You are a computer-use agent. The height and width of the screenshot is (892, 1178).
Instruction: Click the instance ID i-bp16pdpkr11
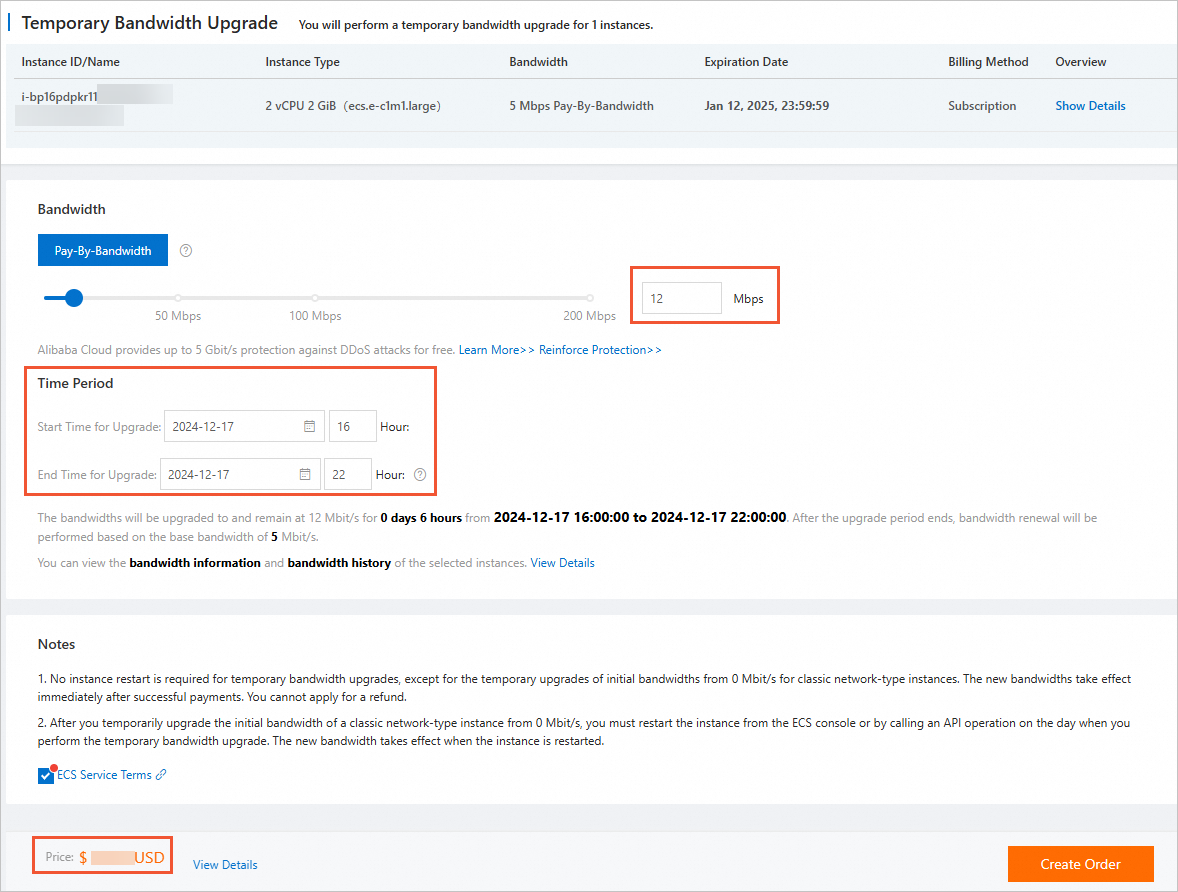pyautogui.click(x=59, y=96)
